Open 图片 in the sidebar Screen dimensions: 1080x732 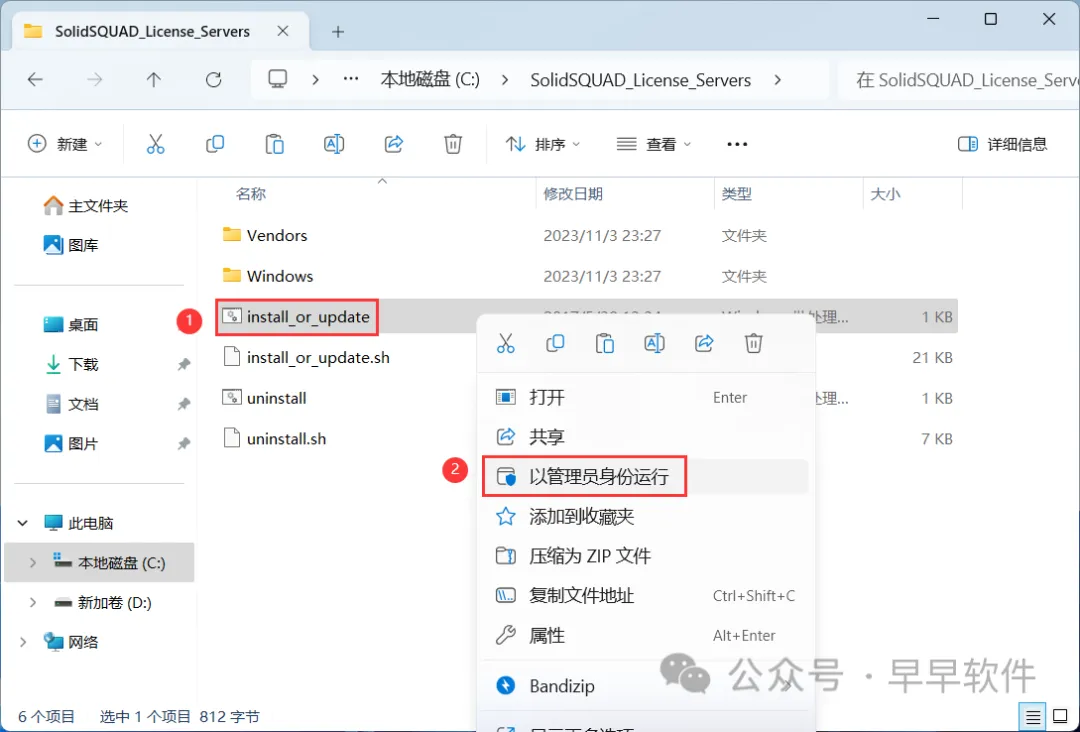71,443
